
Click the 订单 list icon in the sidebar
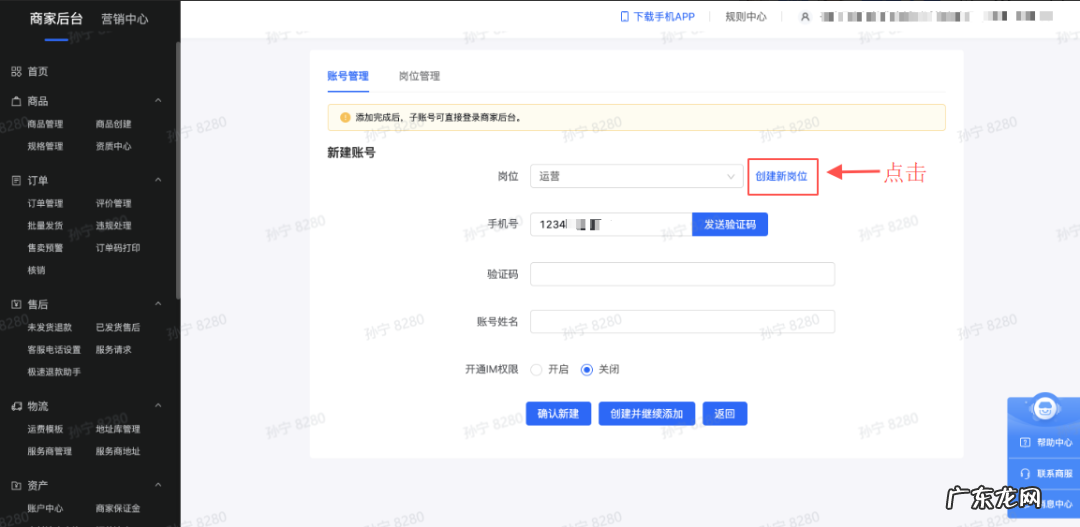(x=17, y=180)
